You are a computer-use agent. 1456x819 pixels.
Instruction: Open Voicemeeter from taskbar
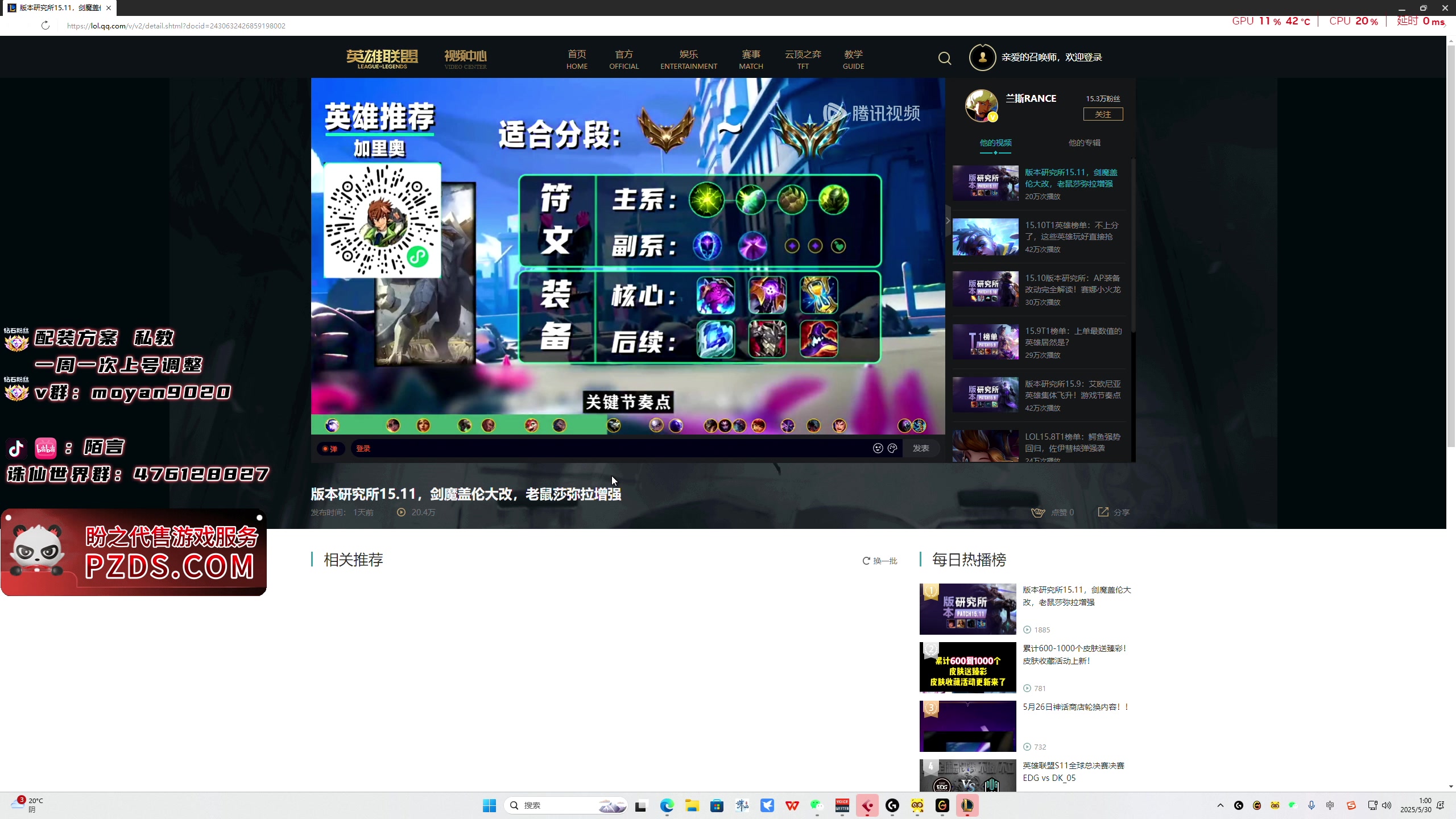[x=842, y=805]
